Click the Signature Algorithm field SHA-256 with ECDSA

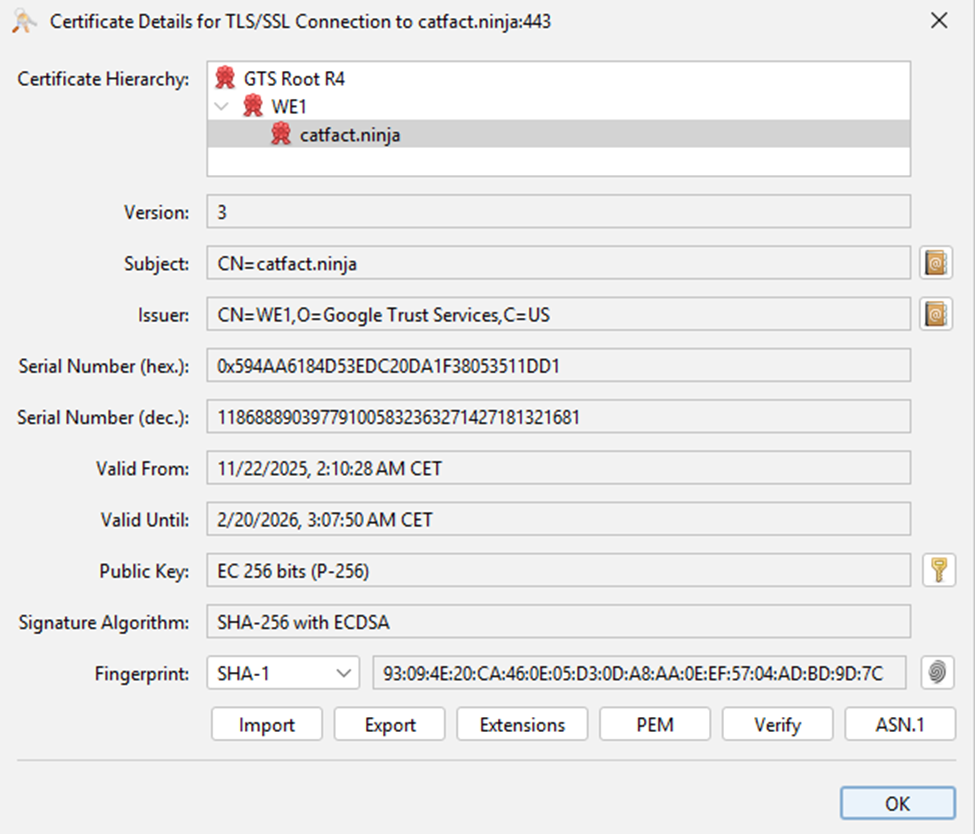pos(558,621)
